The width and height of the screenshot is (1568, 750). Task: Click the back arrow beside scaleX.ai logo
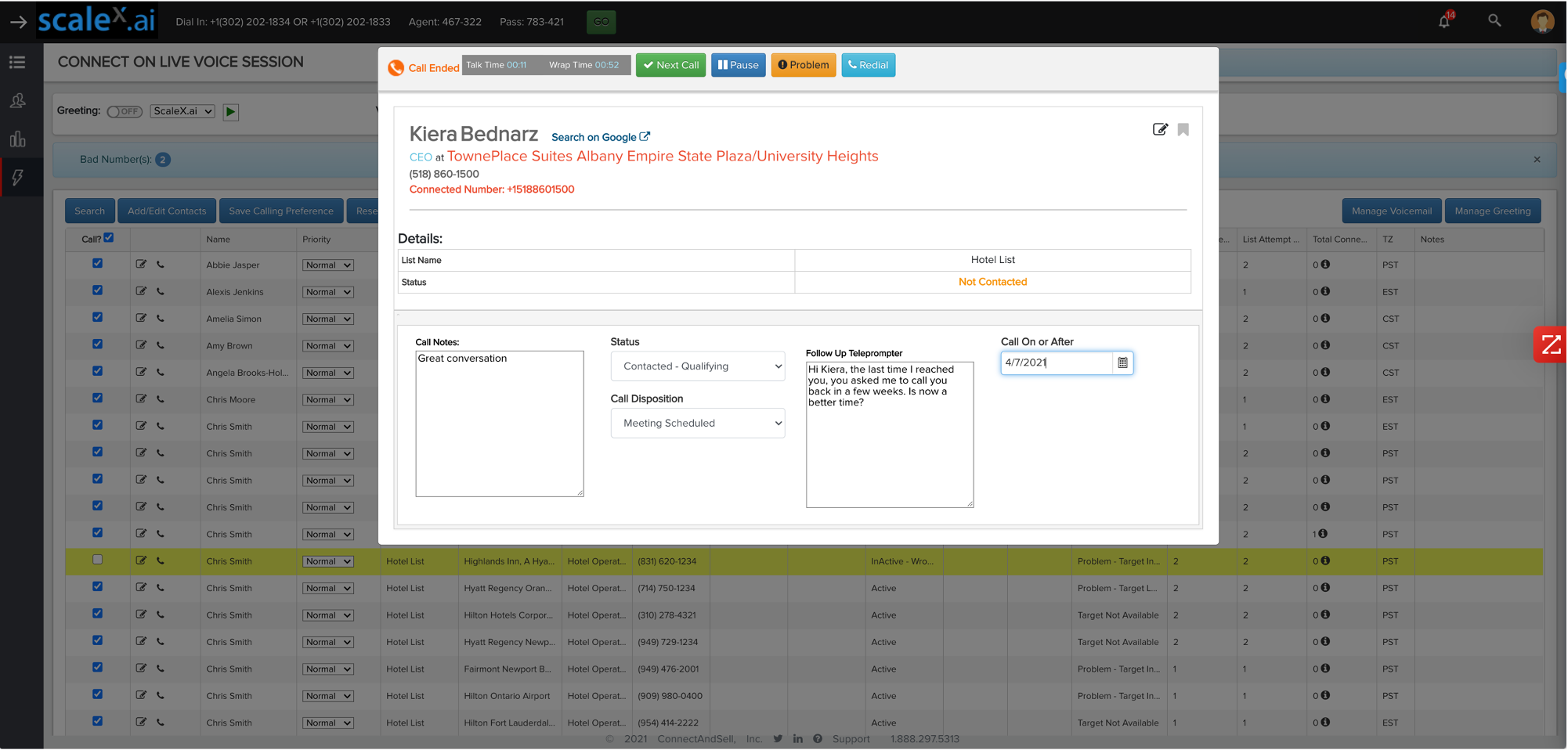tap(18, 22)
